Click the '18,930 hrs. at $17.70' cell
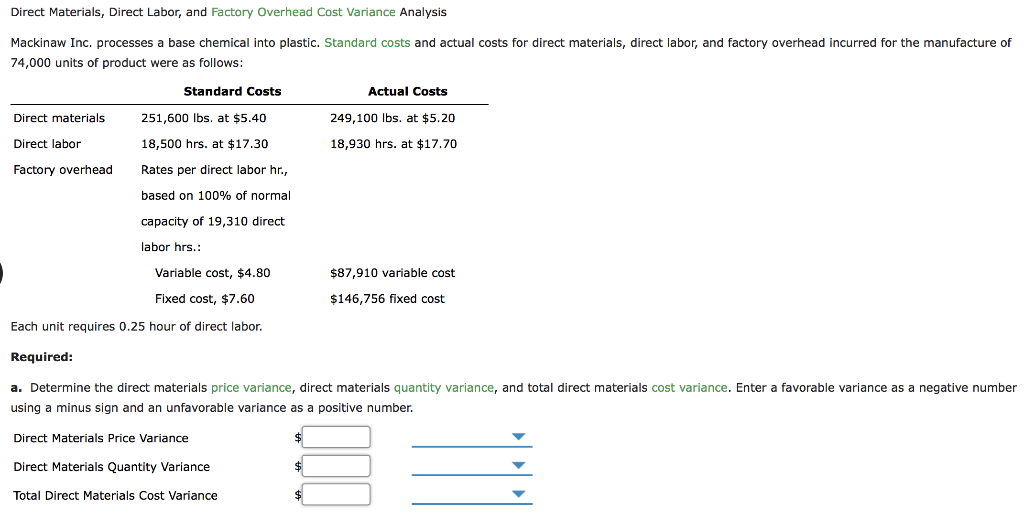The width and height of the screenshot is (1024, 514). (x=393, y=144)
